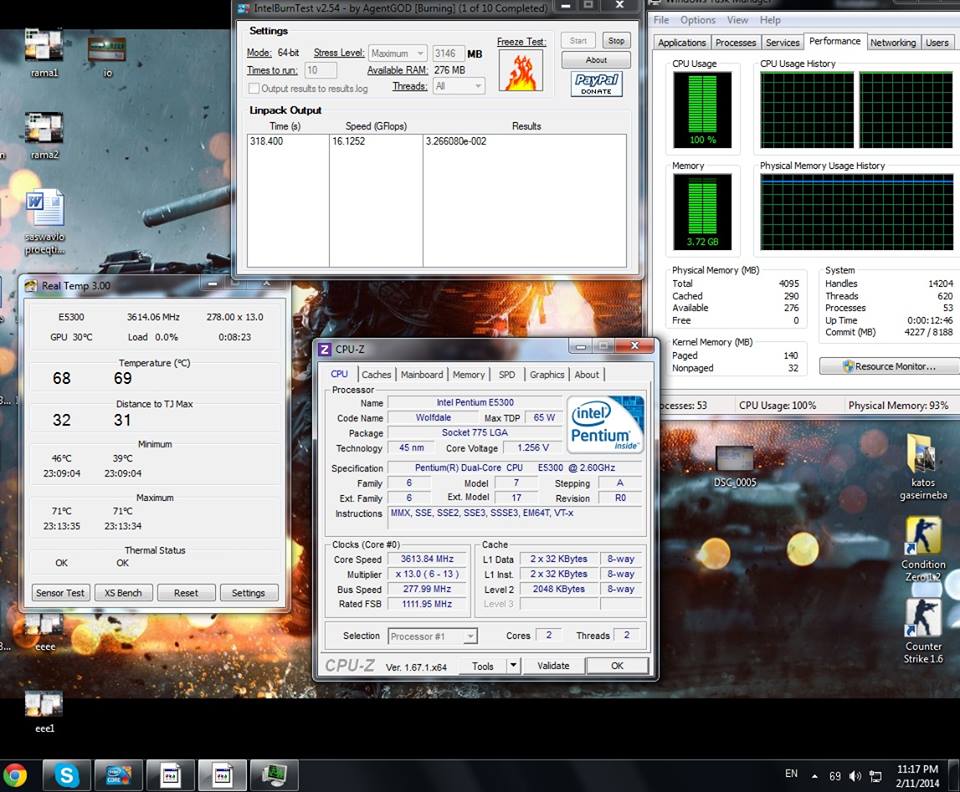The height and width of the screenshot is (792, 960).
Task: Click the Intel Pentium inside logo in CPU-Z
Action: tap(605, 423)
